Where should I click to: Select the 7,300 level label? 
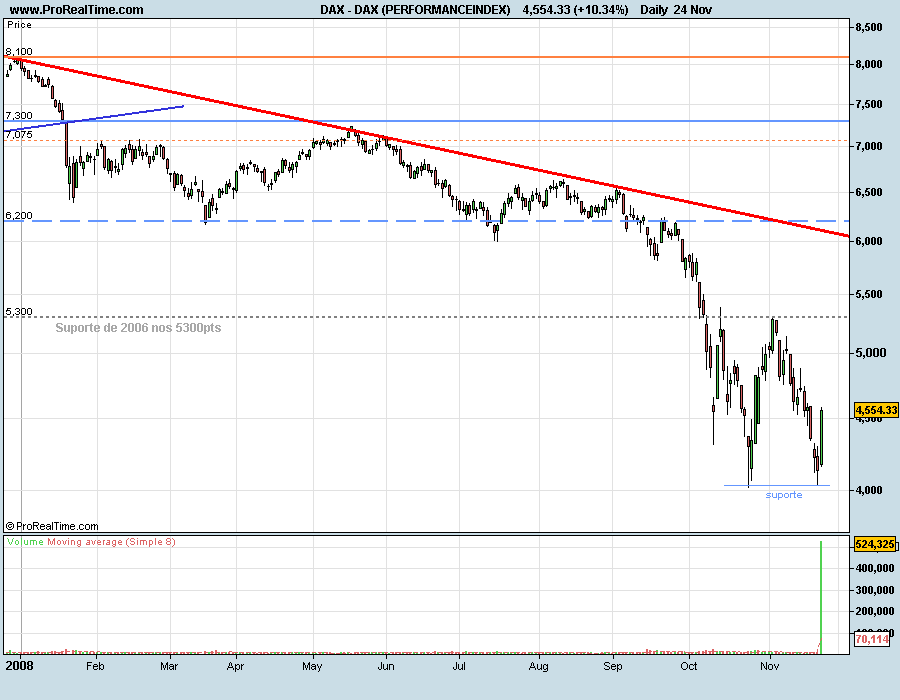click(19, 115)
